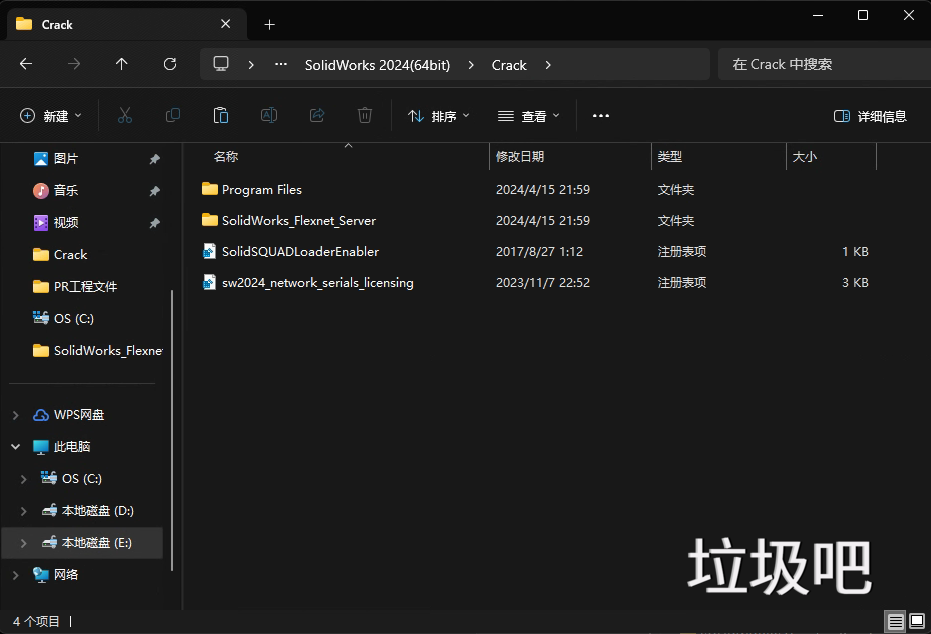931x634 pixels.
Task: Click the Delete trash icon
Action: pos(364,115)
